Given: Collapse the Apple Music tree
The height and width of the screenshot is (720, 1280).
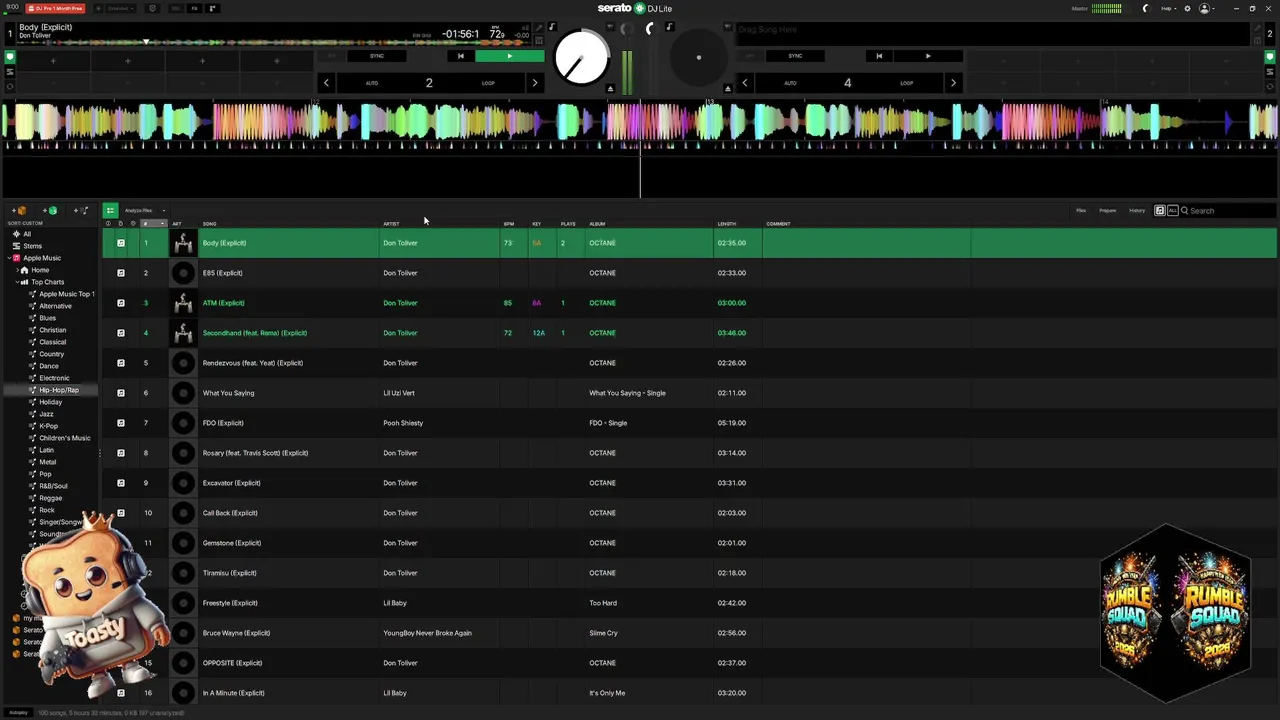Looking at the screenshot, I should coord(9,258).
